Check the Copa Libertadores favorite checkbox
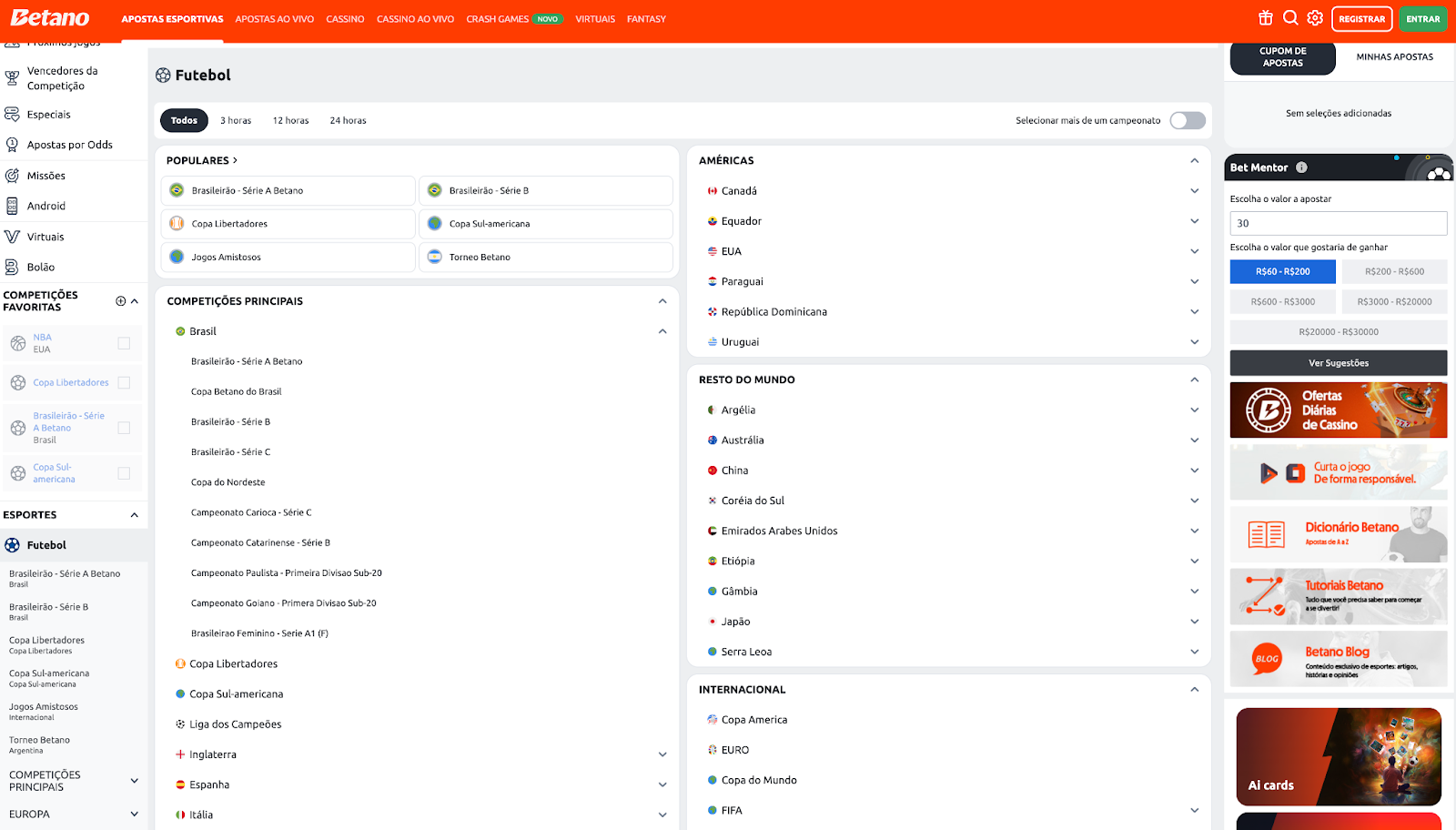The image size is (1456, 830). (x=124, y=383)
